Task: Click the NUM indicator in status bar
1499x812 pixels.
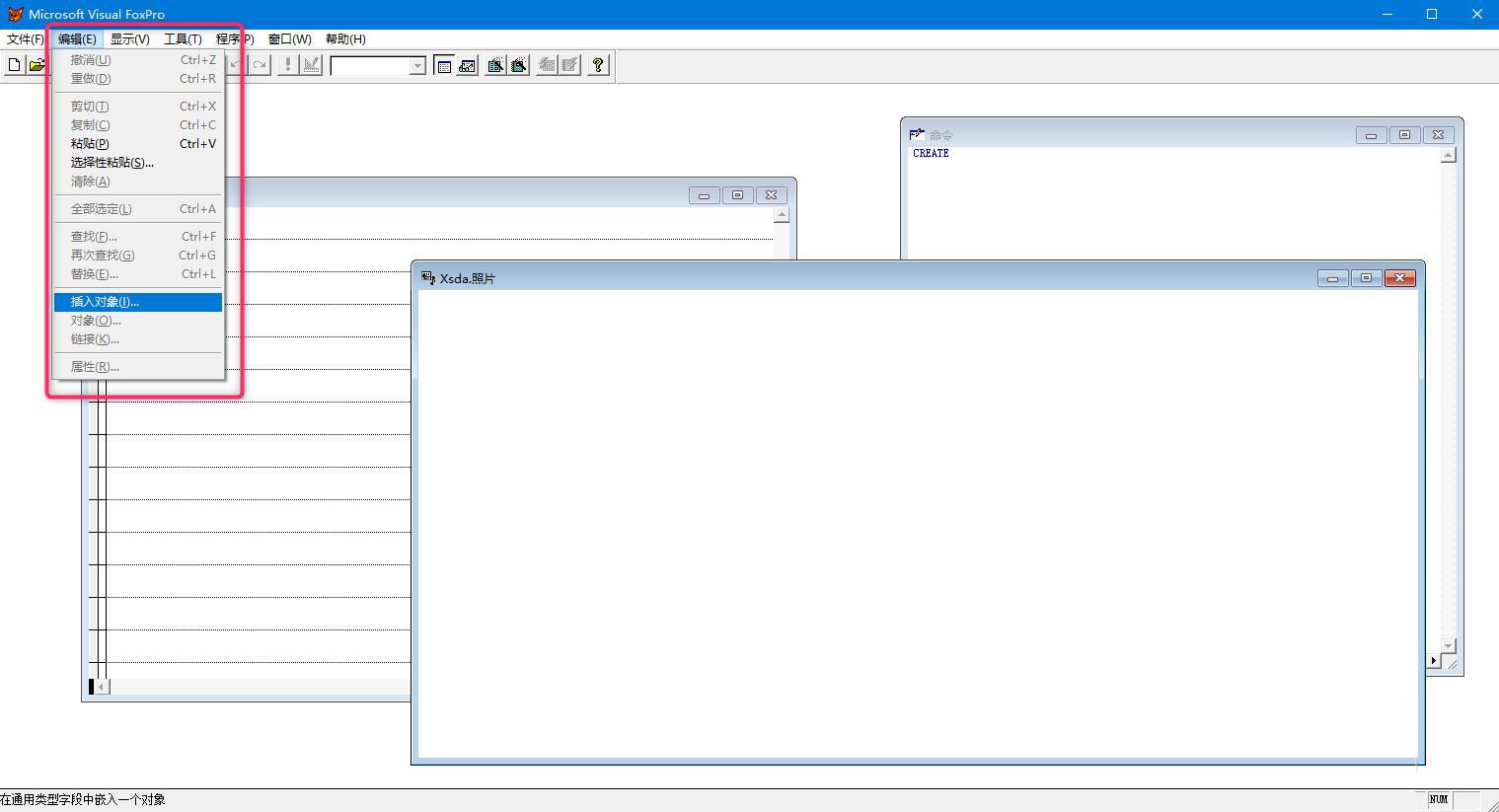Action: (1439, 799)
